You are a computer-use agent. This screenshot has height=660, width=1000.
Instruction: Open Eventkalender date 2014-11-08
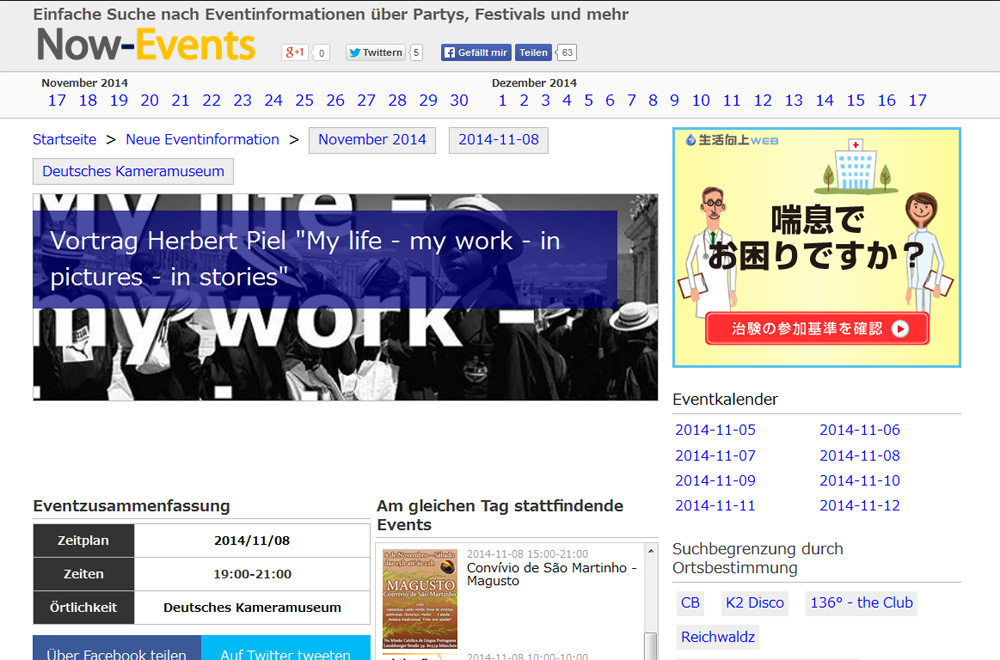pyautogui.click(x=860, y=456)
